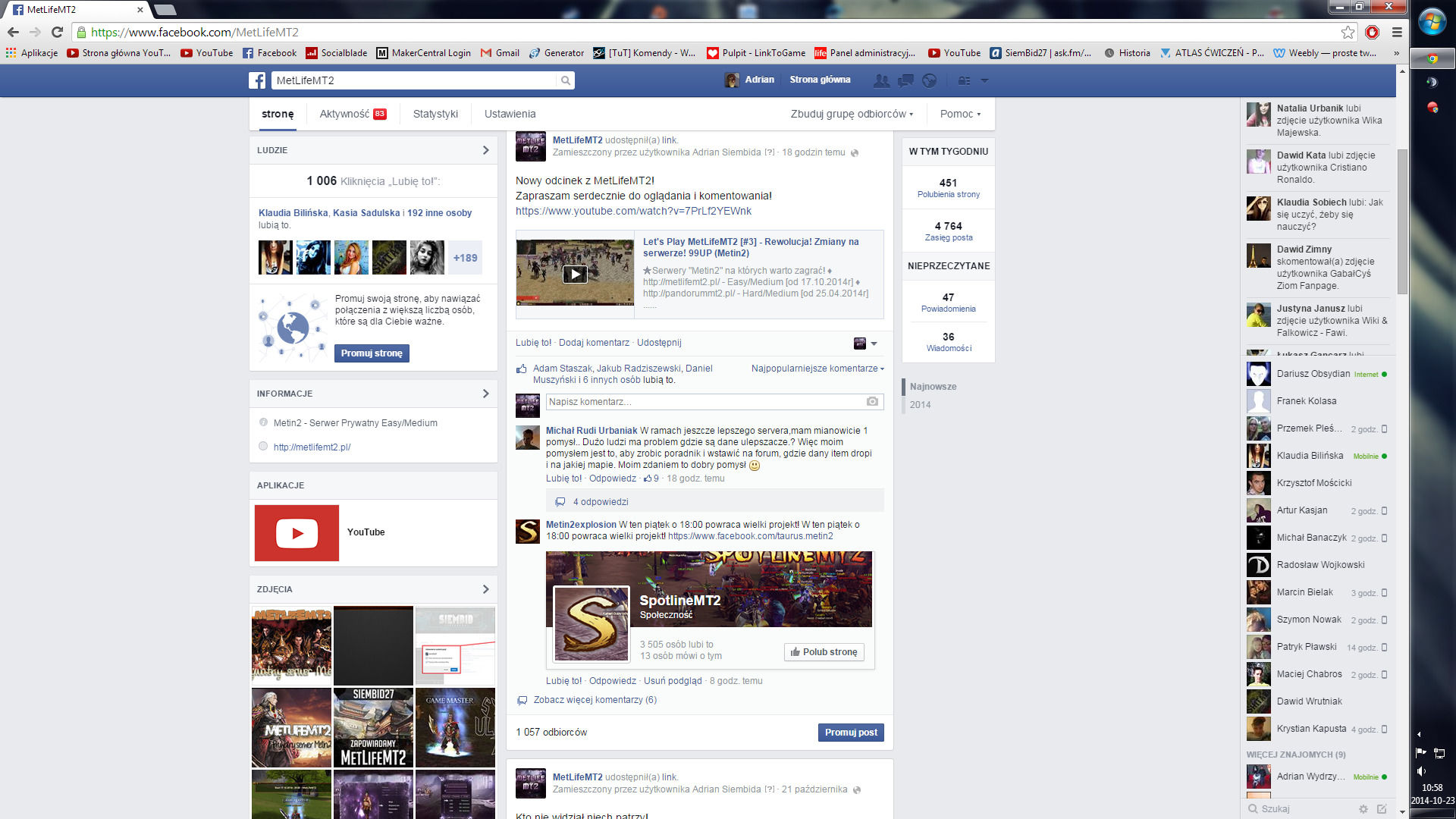Open Gmail bookmark in bookmarks bar
This screenshot has height=819, width=1456.
(x=500, y=53)
